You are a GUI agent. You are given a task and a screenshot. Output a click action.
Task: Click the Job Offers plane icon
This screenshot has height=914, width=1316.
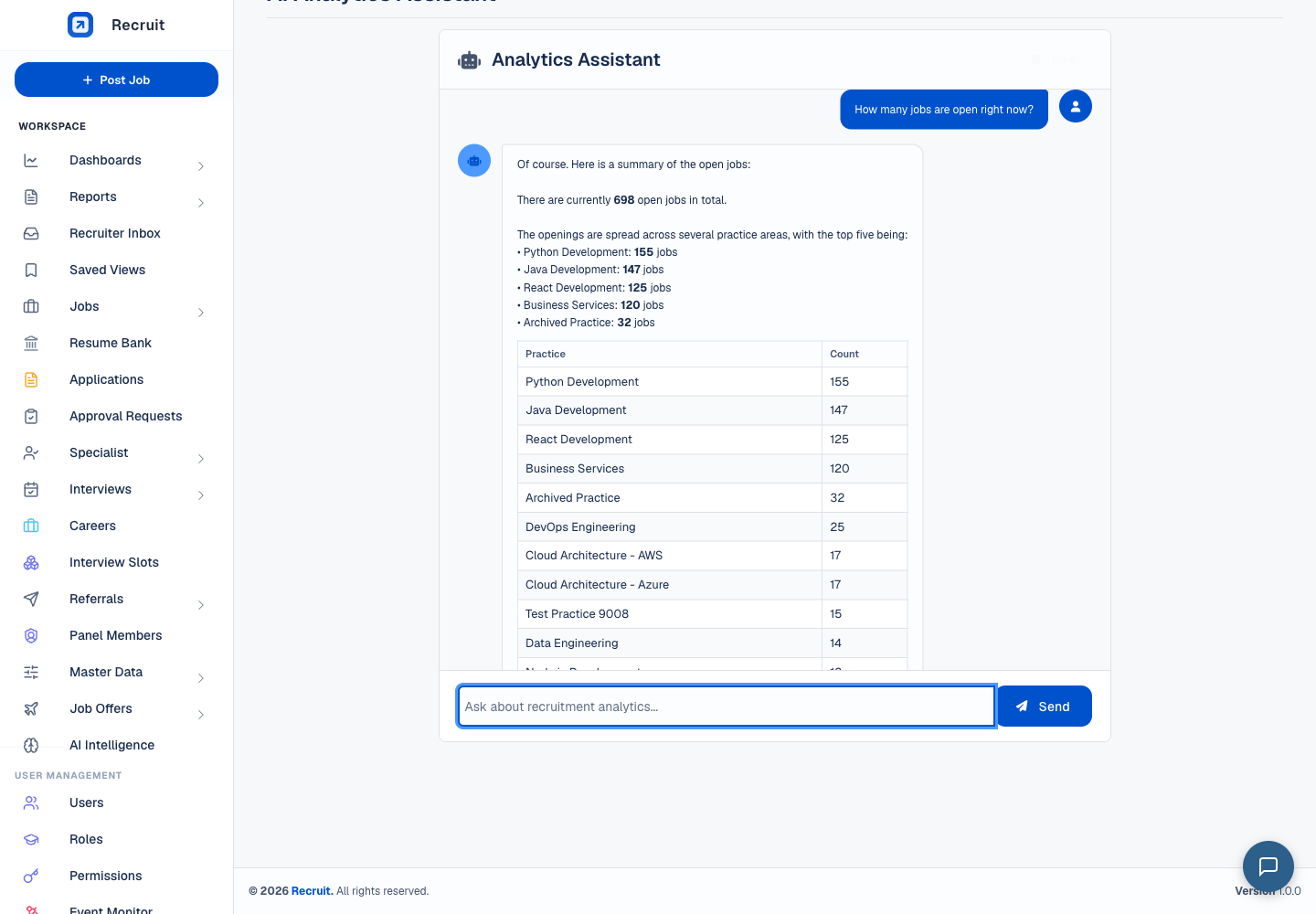tap(31, 708)
